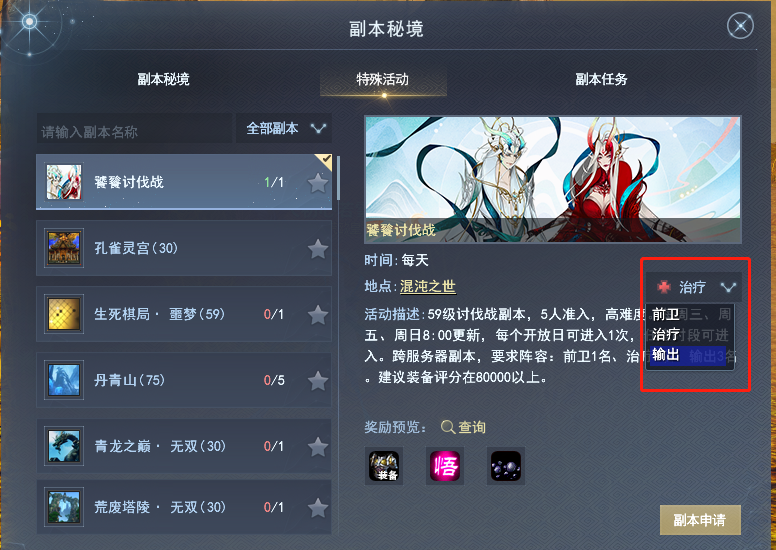Image resolution: width=776 pixels, height=550 pixels.
Task: Click the equipment reward icon
Action: pos(384,466)
